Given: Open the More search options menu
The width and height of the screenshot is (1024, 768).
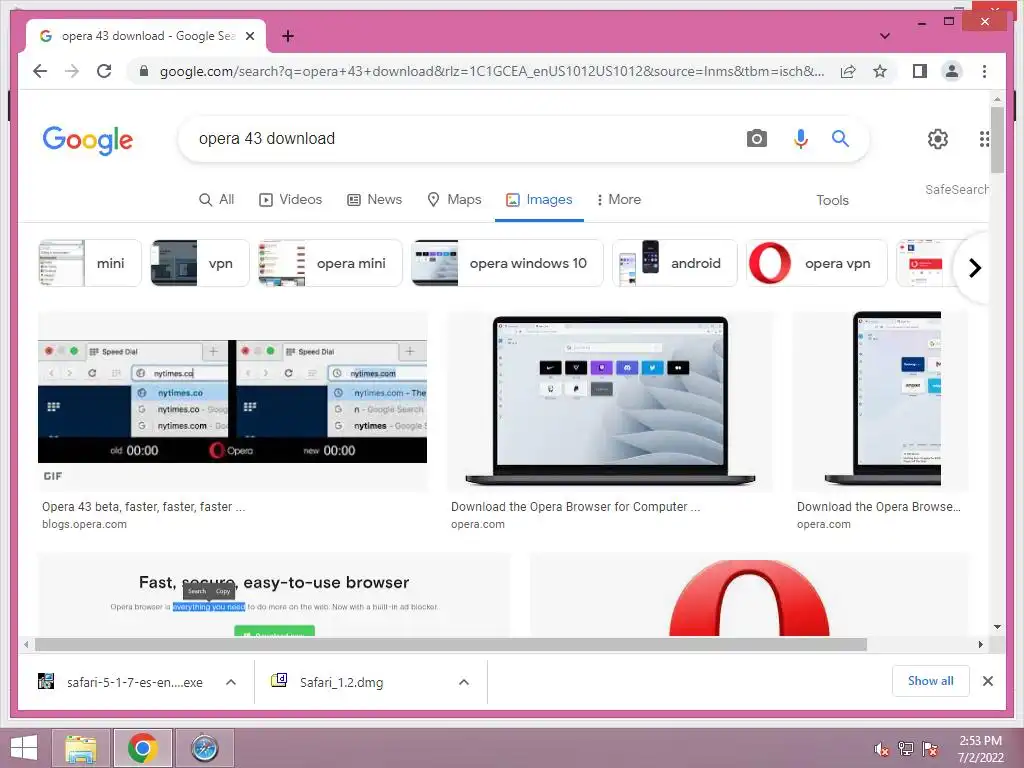Looking at the screenshot, I should (x=618, y=200).
